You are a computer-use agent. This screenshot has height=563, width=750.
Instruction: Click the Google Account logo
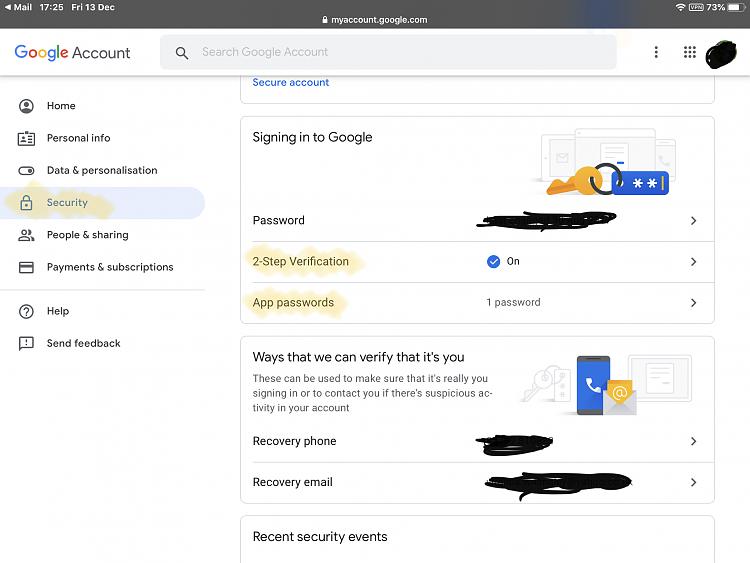(72, 52)
